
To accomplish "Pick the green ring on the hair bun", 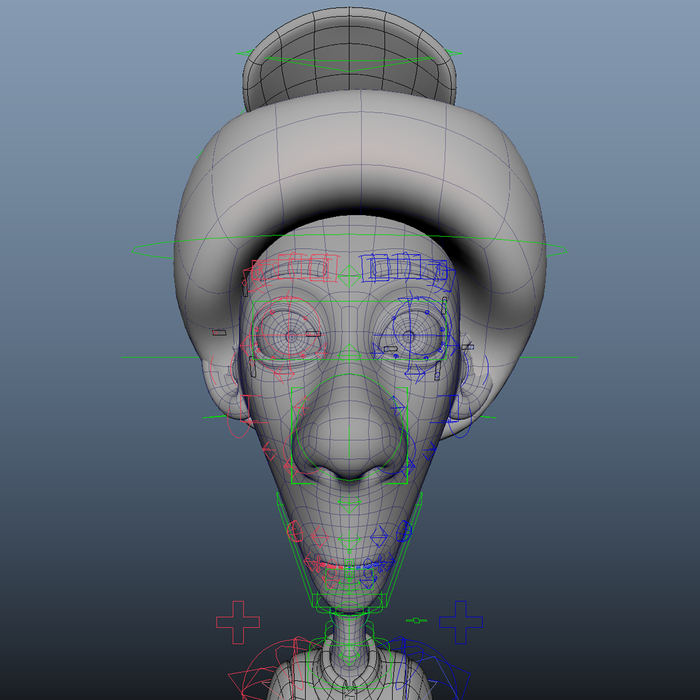I will (348, 53).
